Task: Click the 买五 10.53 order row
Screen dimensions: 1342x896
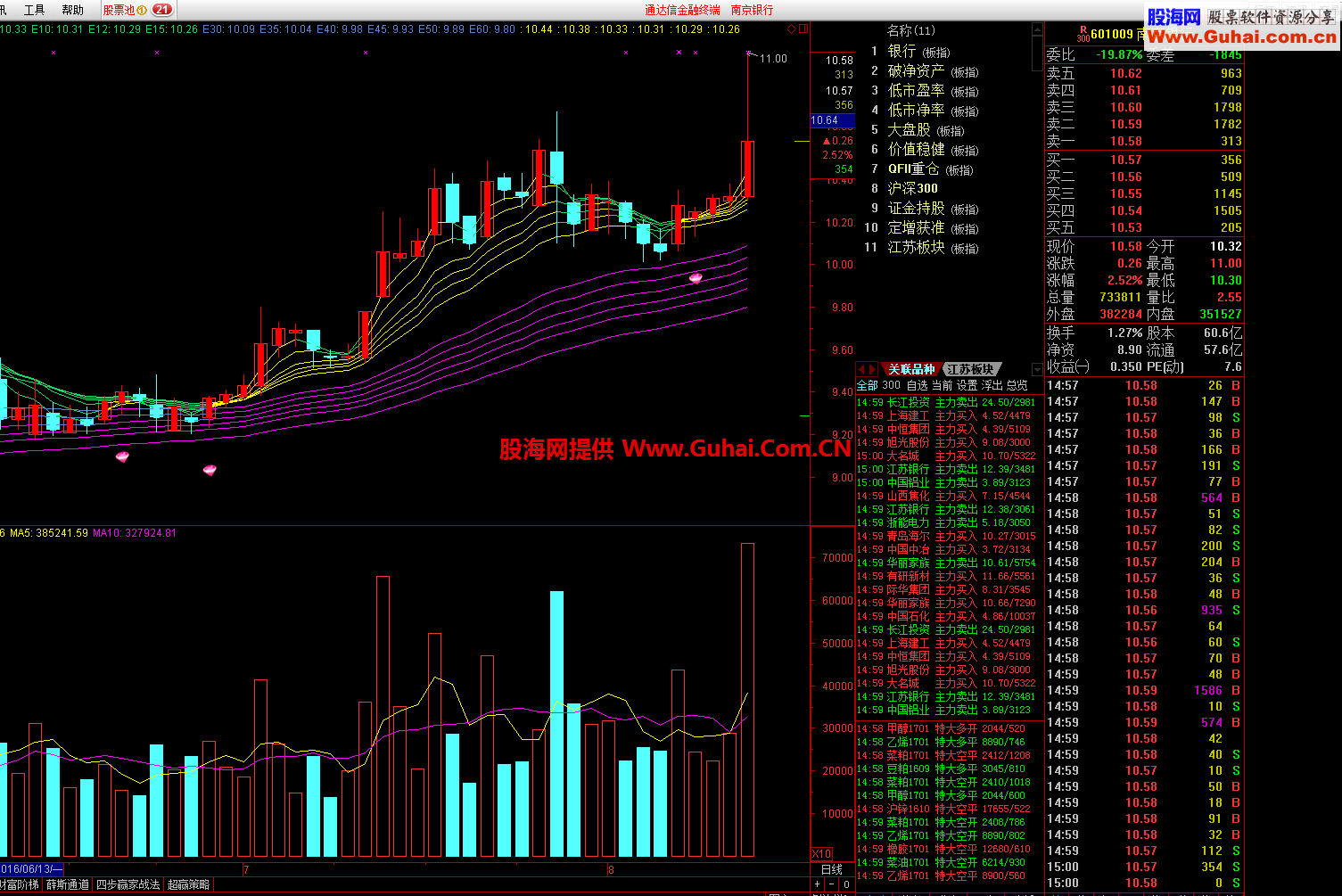Action: 1144,227
